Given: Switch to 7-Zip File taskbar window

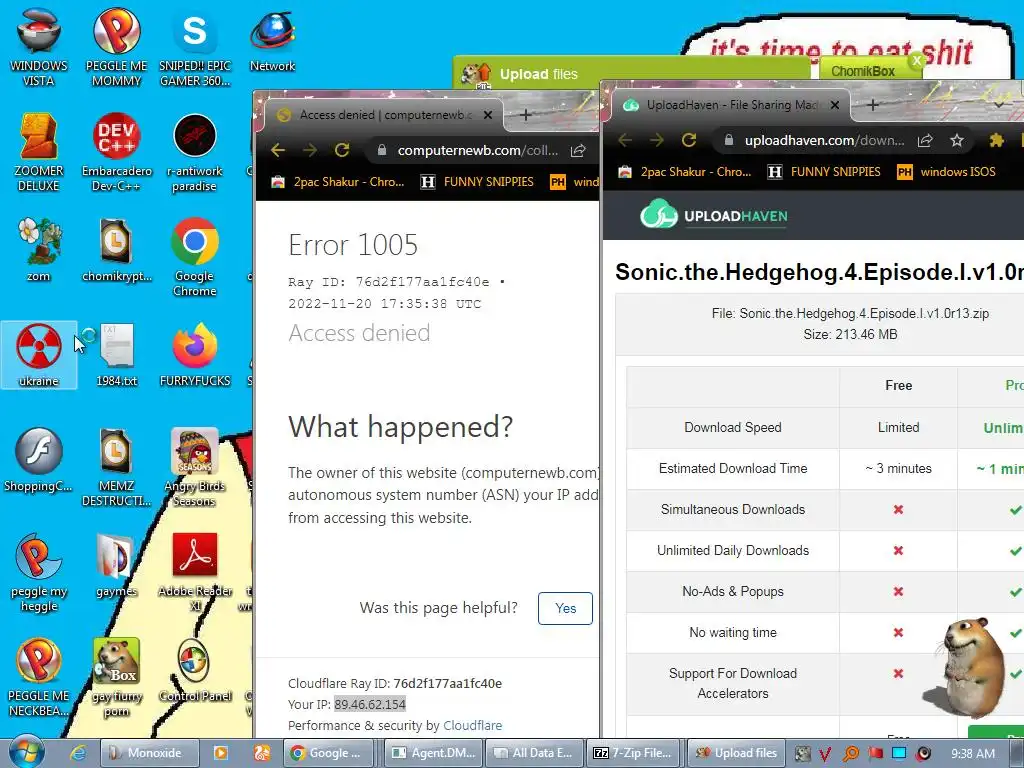Looking at the screenshot, I should [635, 753].
